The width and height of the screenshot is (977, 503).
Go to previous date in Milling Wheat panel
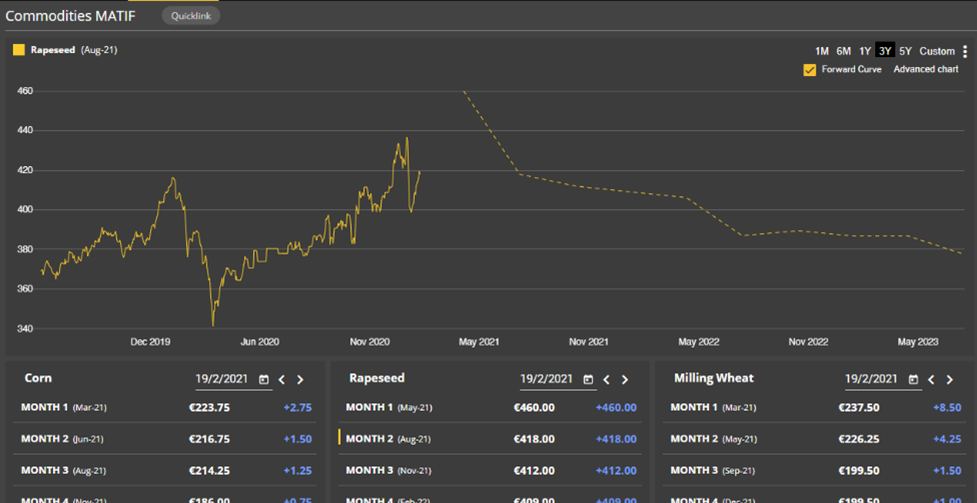pos(931,380)
